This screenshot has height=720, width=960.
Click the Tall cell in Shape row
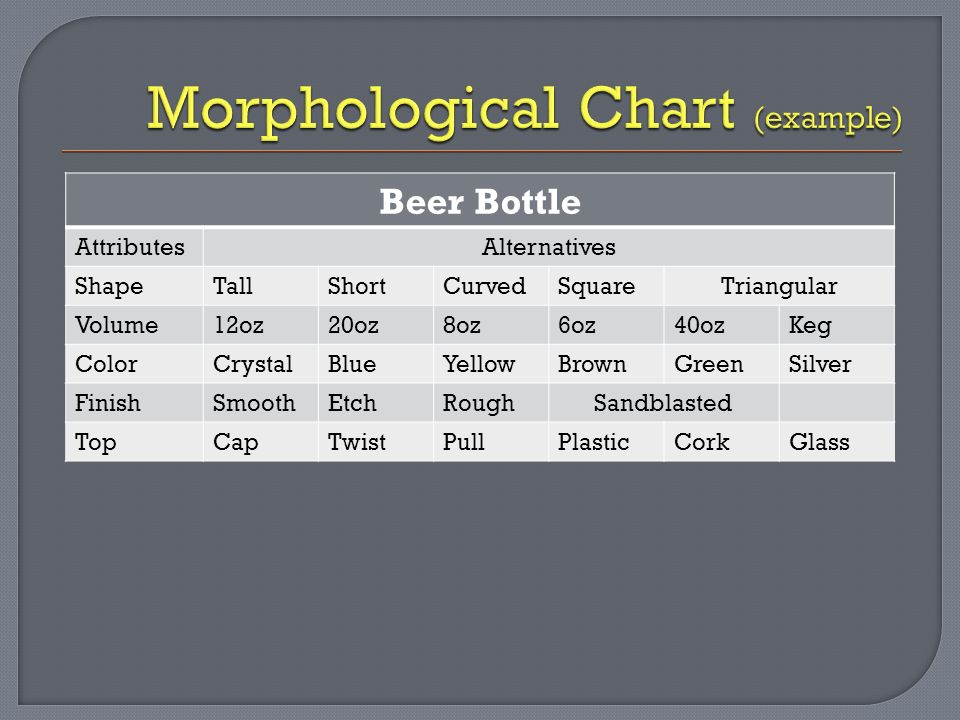(261, 286)
